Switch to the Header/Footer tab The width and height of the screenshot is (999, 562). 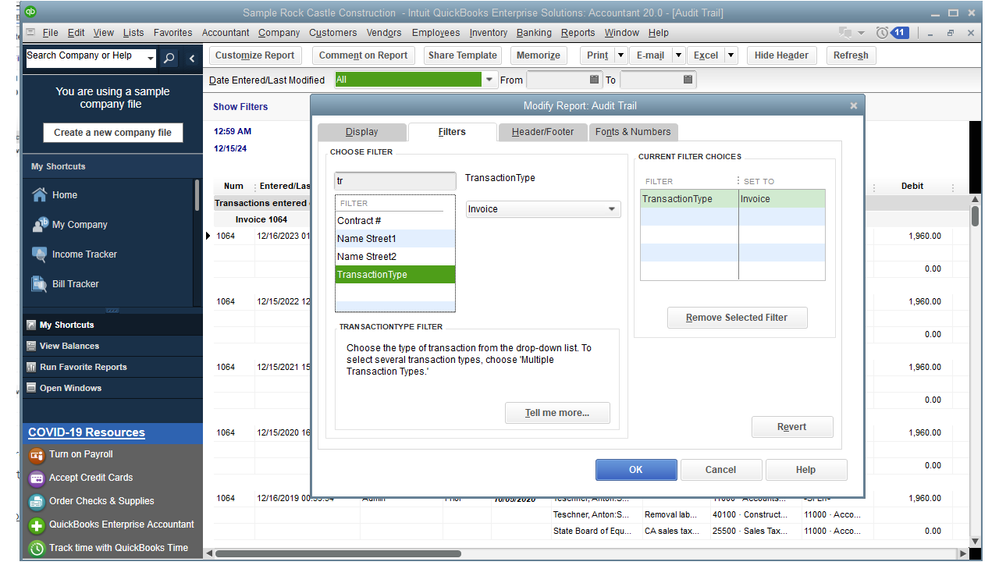coord(543,132)
